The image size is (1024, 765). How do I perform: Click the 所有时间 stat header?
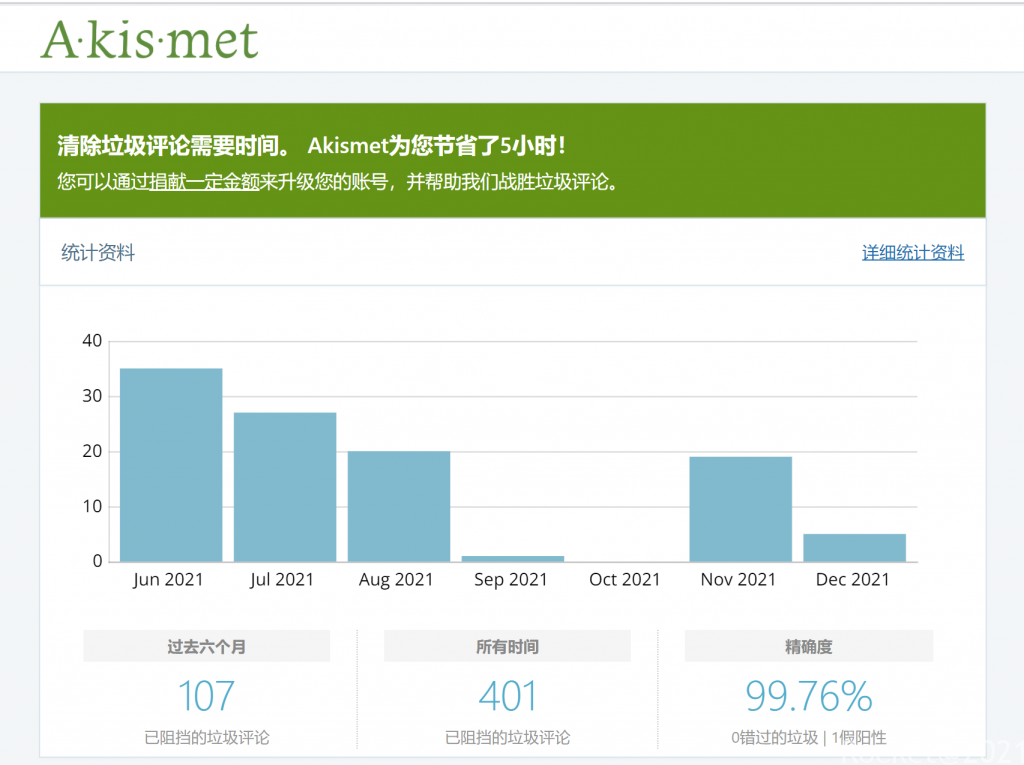coord(507,647)
